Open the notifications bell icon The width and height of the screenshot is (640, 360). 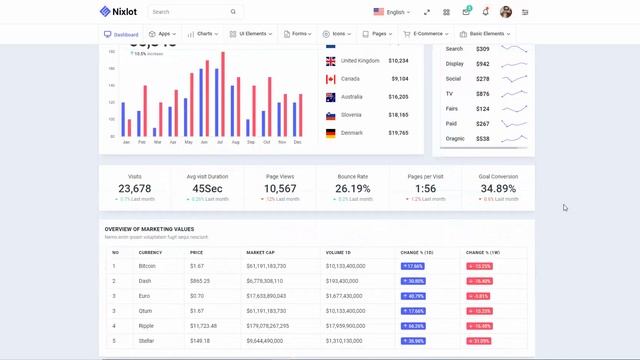[x=485, y=11]
